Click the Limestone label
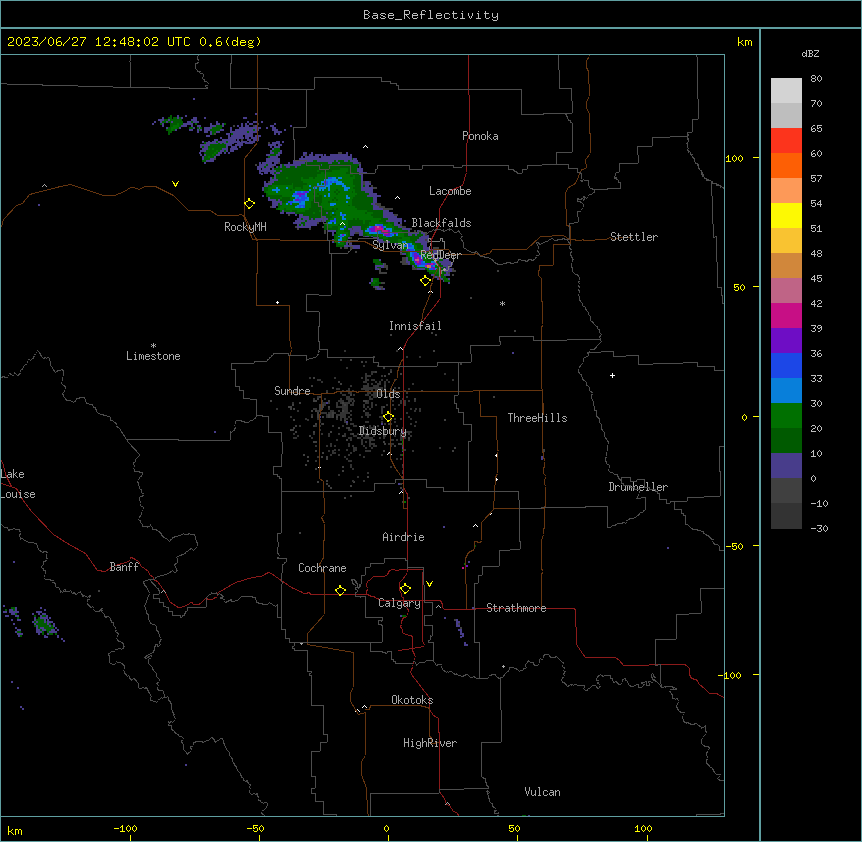 tap(153, 356)
